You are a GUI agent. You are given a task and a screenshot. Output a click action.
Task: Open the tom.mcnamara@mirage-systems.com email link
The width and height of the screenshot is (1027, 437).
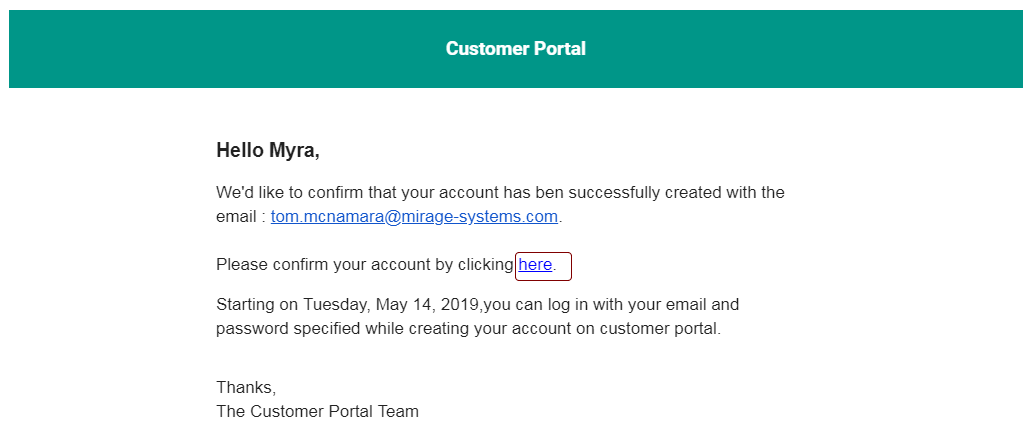(414, 217)
